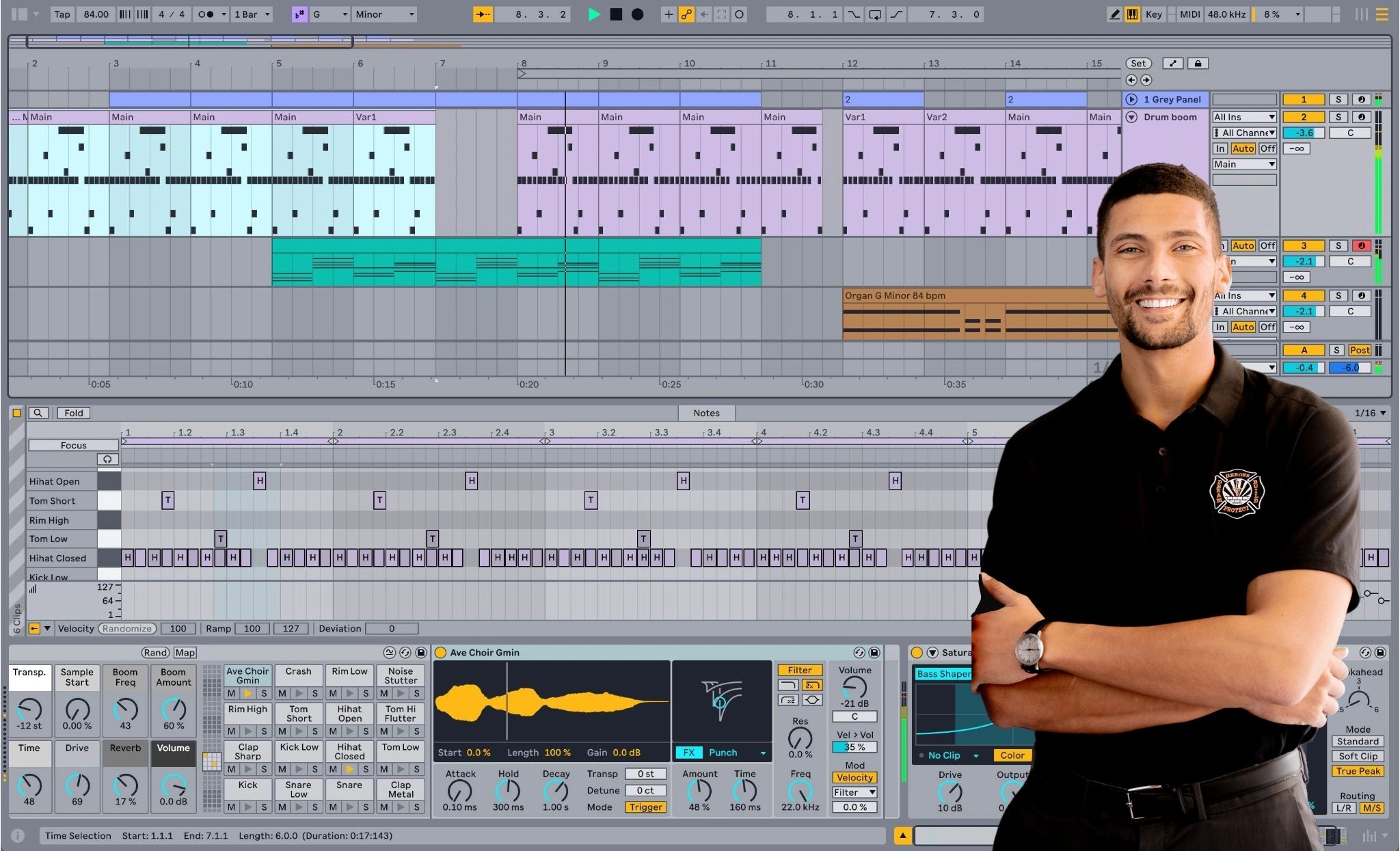
Task: Open the yellow hamburger menu icon
Action: [1382, 14]
